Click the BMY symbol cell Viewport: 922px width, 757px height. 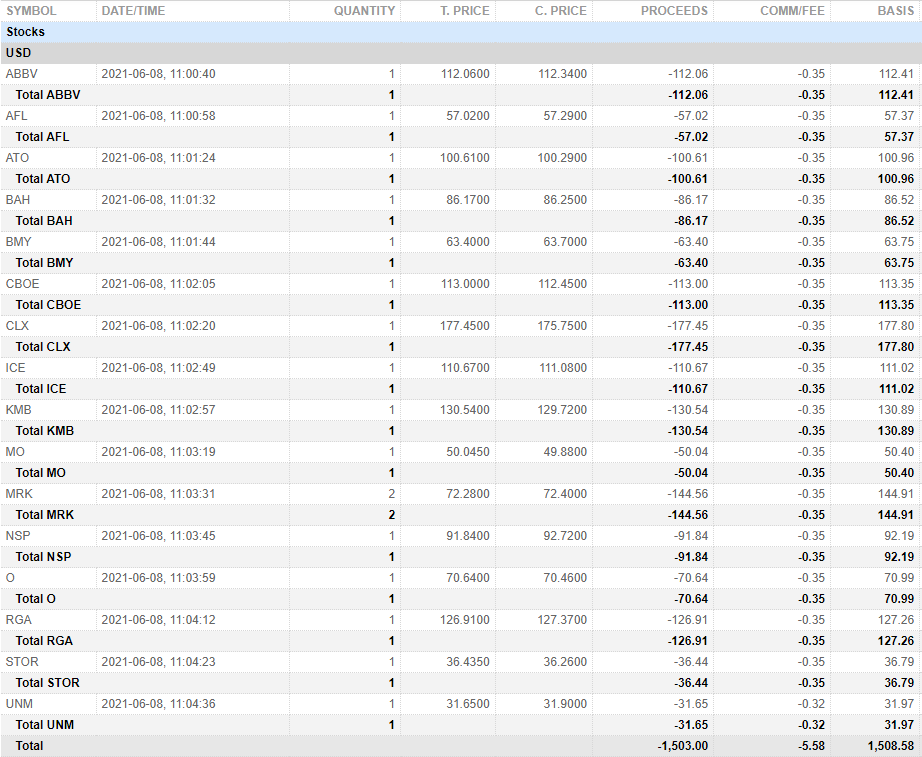coord(18,242)
